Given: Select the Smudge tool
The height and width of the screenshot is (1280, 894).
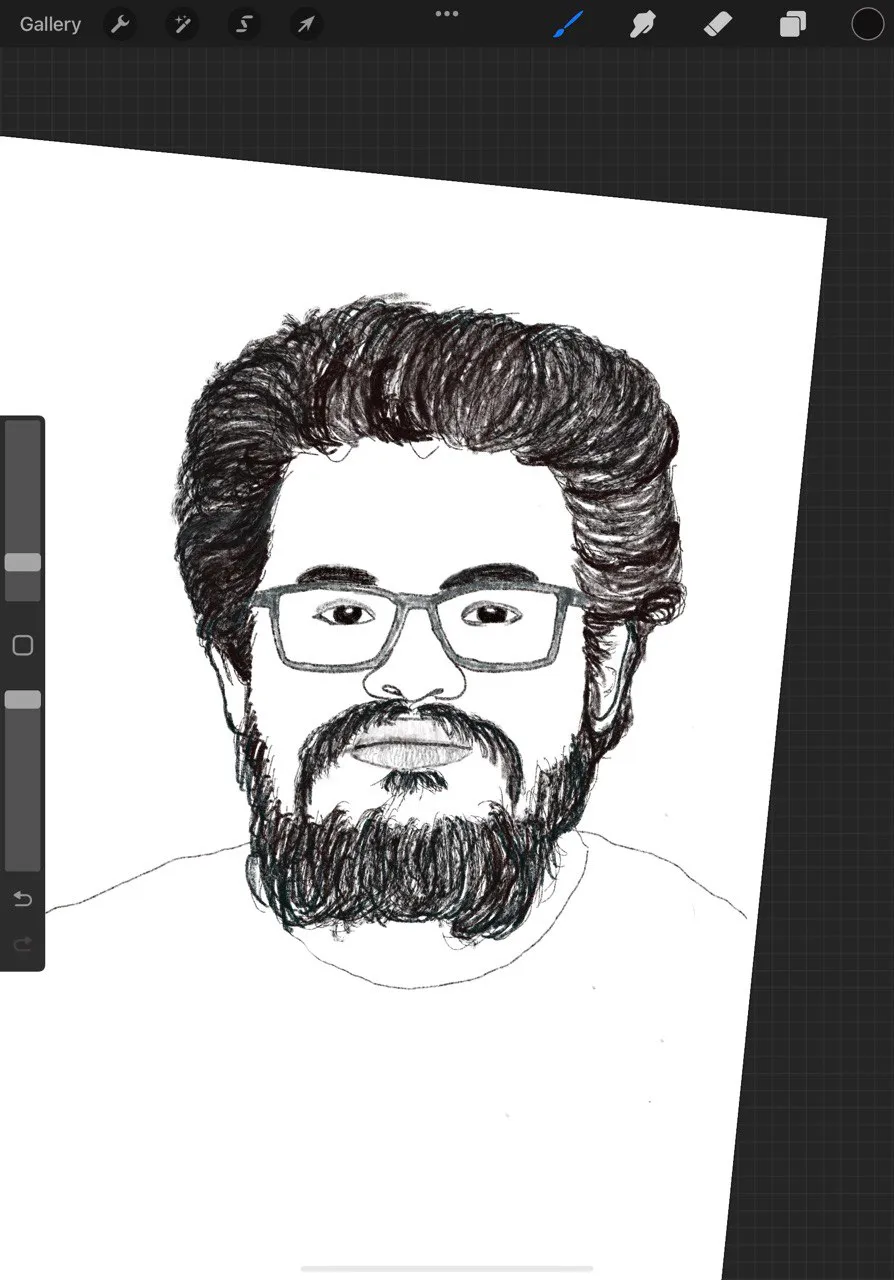Looking at the screenshot, I should click(x=642, y=24).
